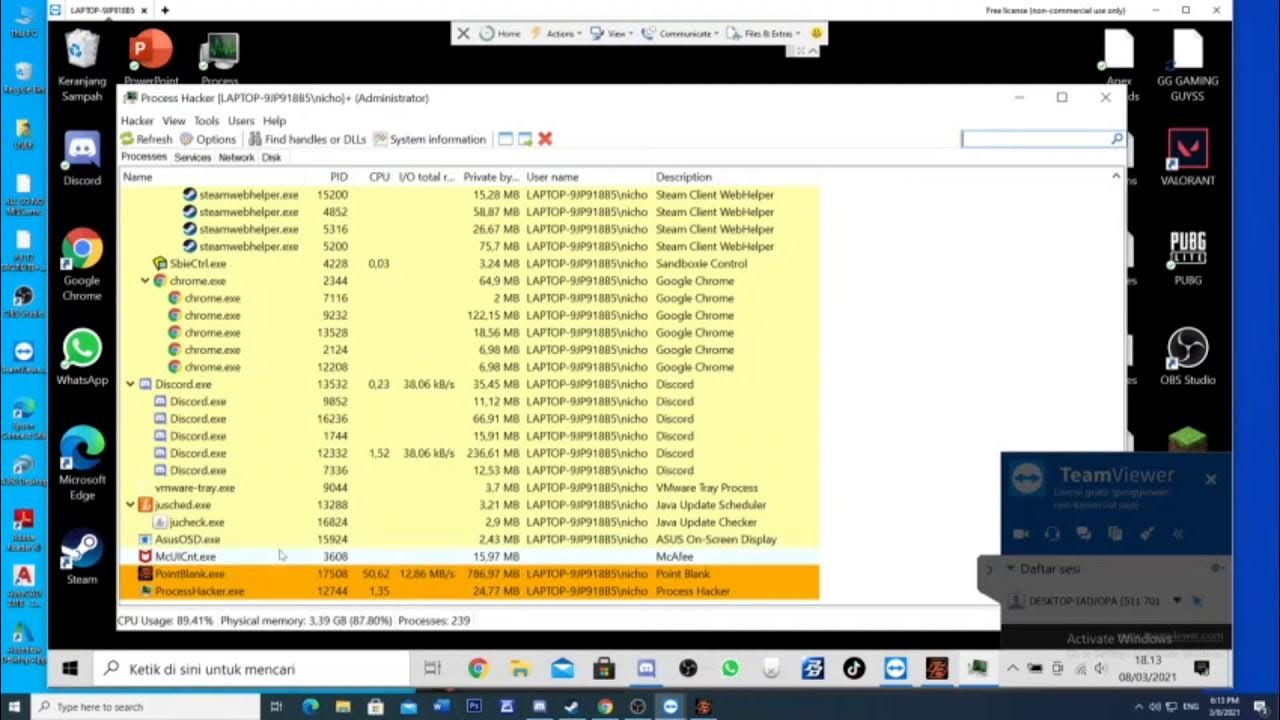Open the OBS Studio desktop shortcut
This screenshot has height=720, width=1280.
point(1188,357)
